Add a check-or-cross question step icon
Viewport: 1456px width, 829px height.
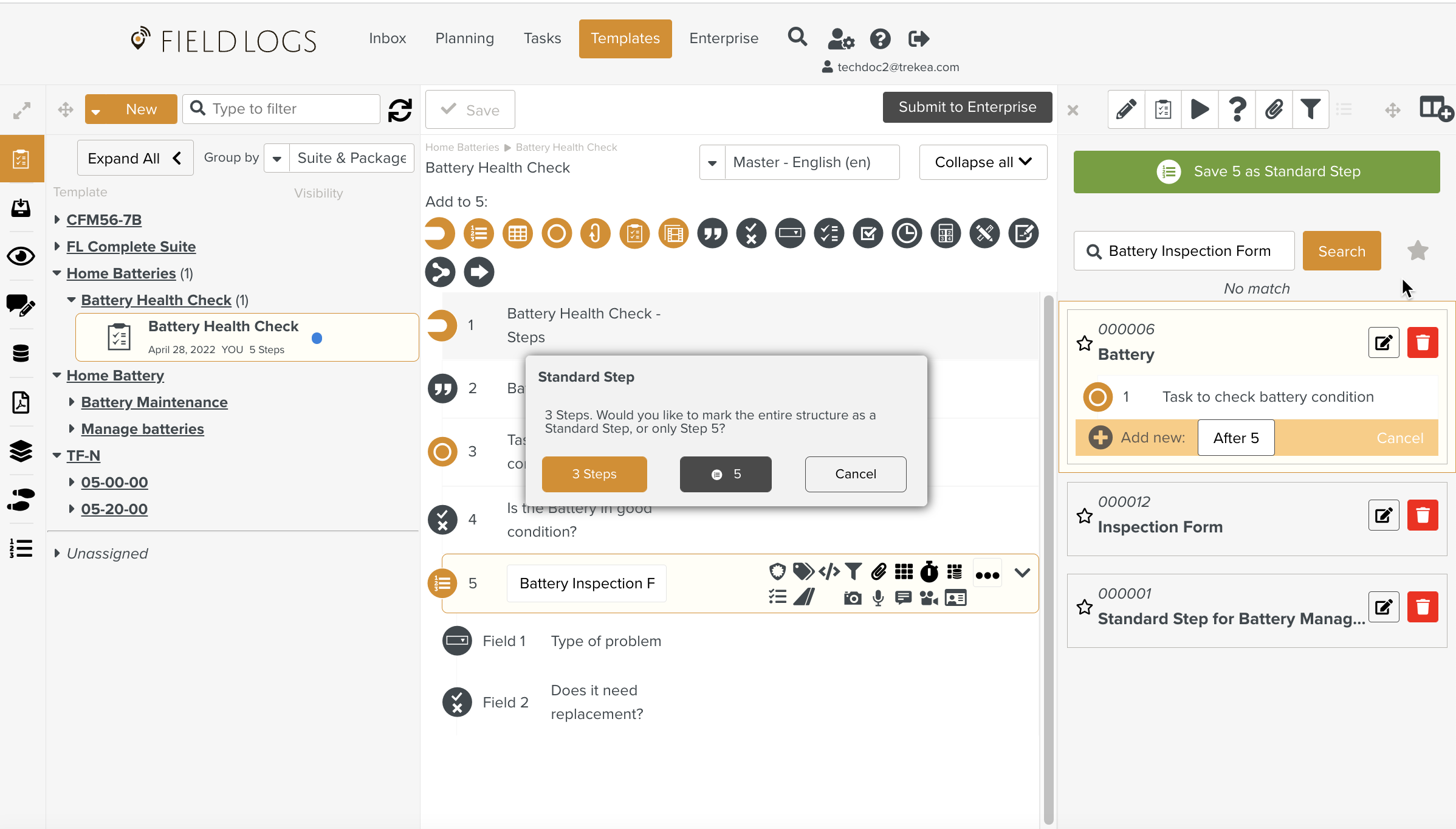[751, 233]
